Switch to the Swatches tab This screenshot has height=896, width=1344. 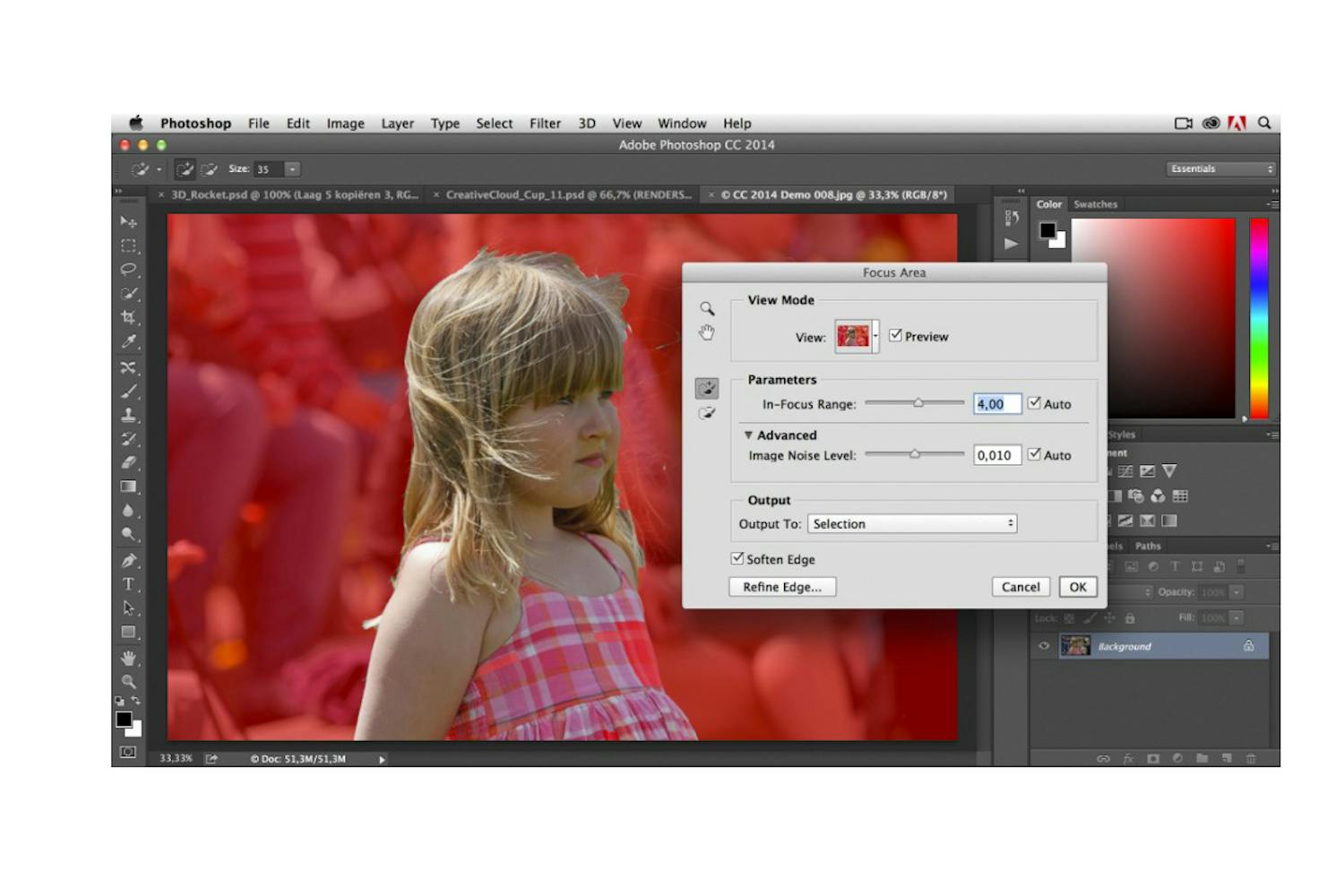pyautogui.click(x=1095, y=204)
